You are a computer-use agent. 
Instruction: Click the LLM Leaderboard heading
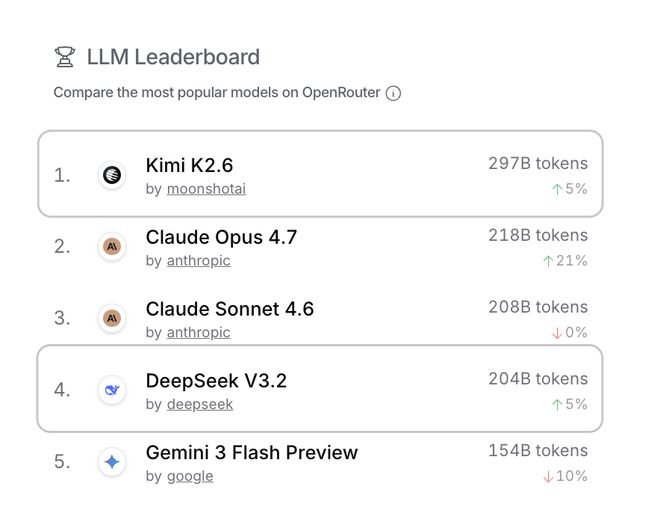(x=172, y=57)
